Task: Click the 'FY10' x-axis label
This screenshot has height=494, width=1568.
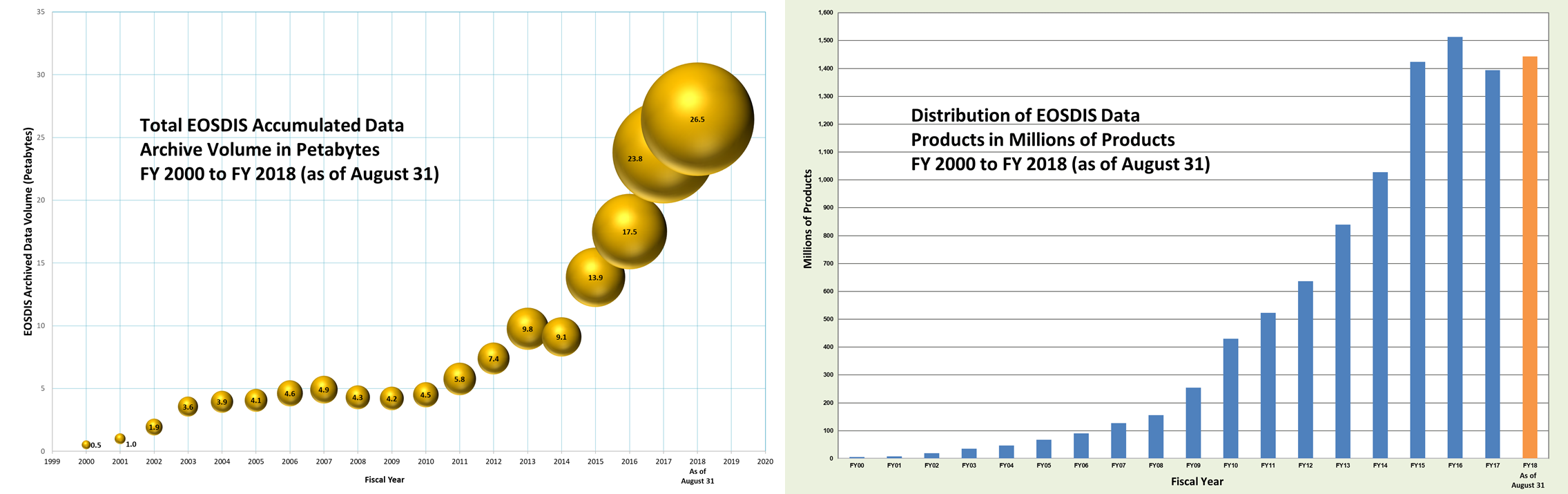Action: (x=1230, y=466)
